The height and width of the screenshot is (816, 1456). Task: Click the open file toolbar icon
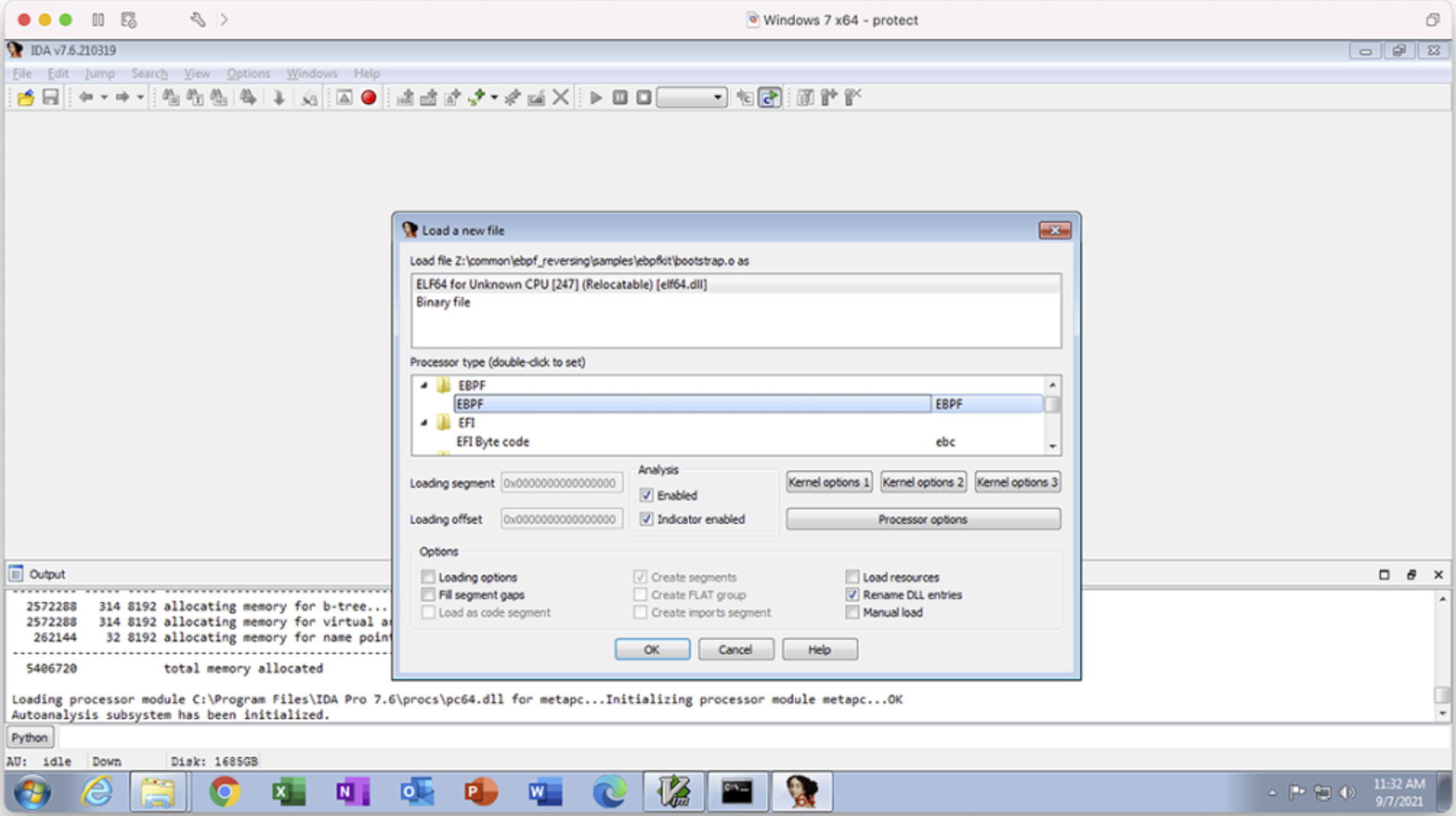[26, 98]
